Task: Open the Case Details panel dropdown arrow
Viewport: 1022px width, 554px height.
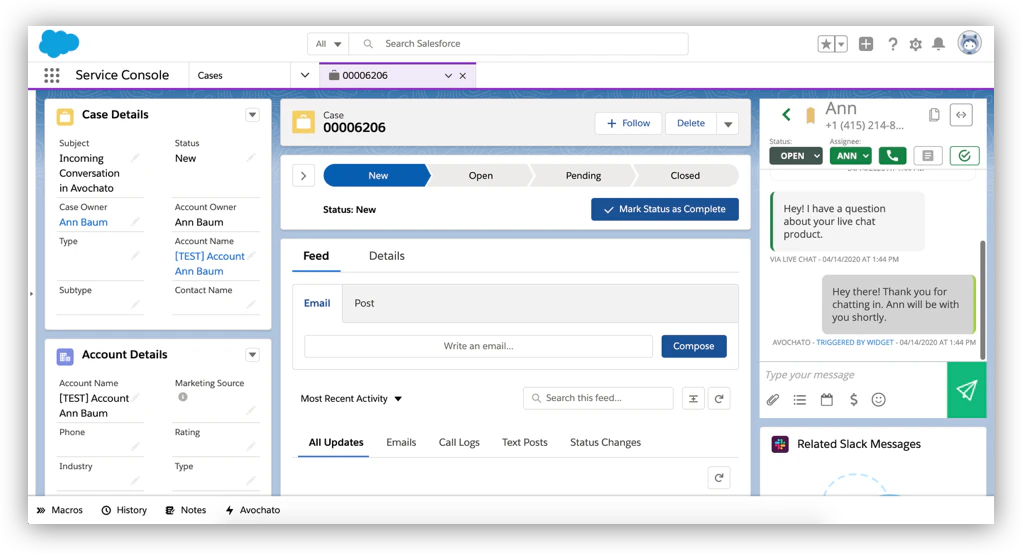Action: click(x=252, y=115)
